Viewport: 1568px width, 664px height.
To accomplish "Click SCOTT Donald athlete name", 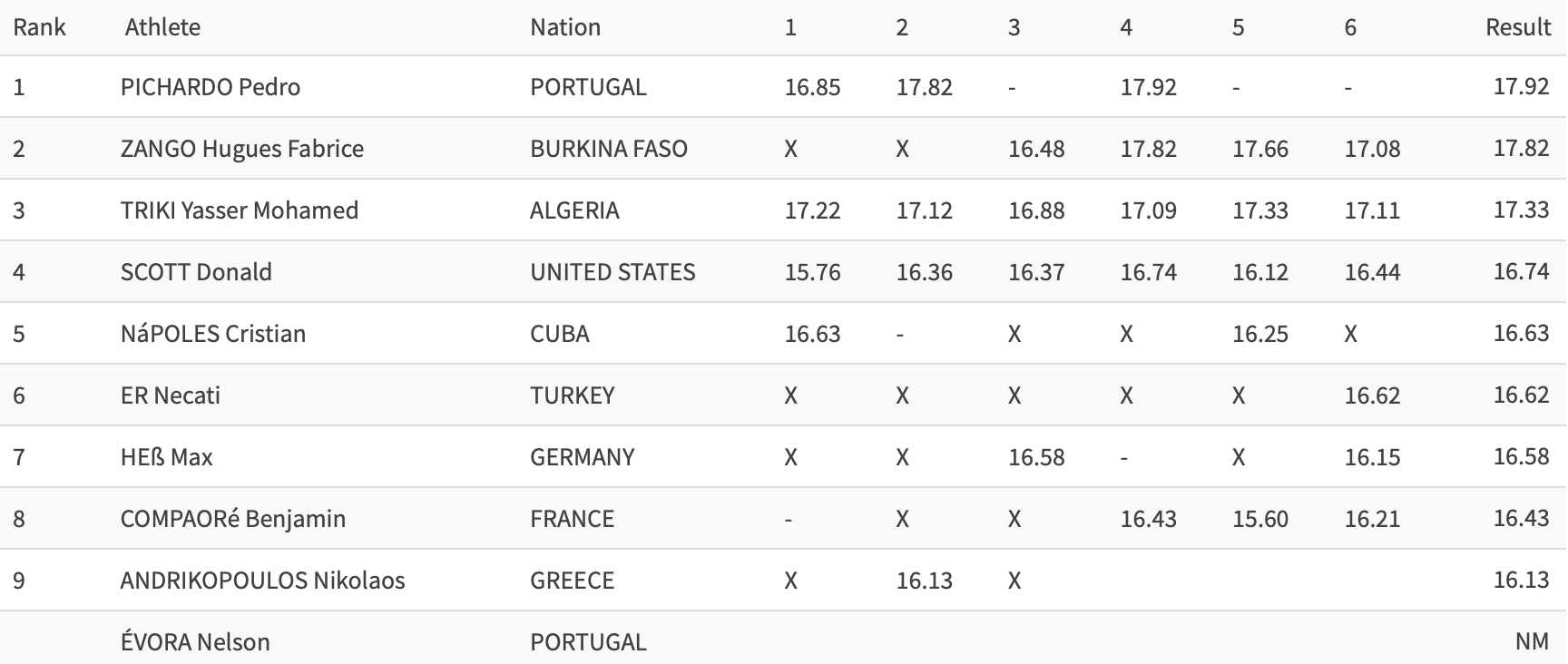I will [x=196, y=272].
